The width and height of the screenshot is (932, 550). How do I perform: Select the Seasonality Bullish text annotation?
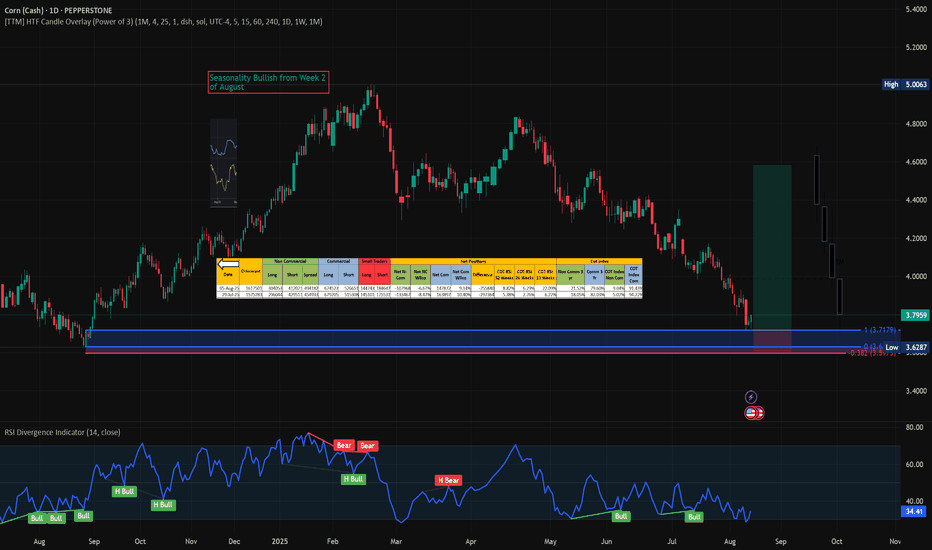(267, 82)
